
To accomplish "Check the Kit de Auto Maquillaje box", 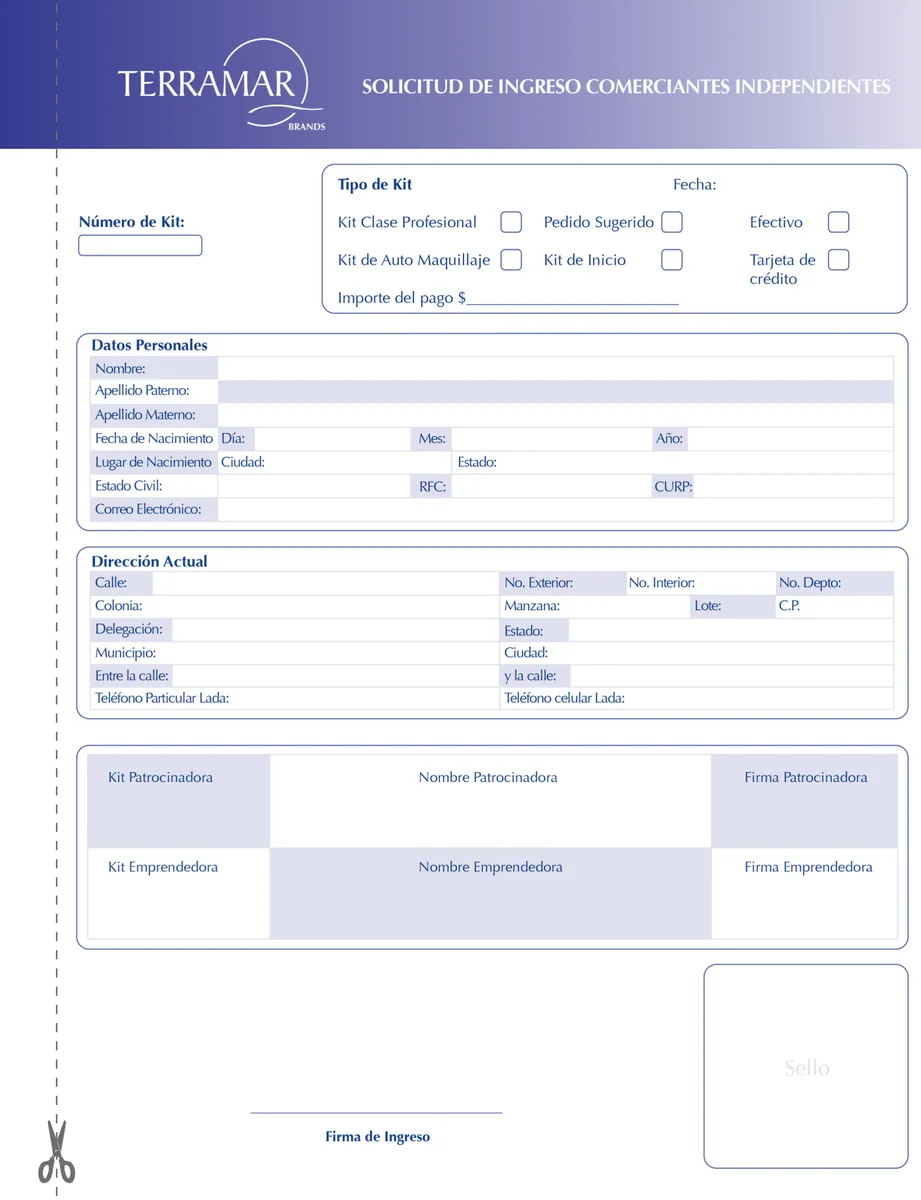I will (x=511, y=260).
